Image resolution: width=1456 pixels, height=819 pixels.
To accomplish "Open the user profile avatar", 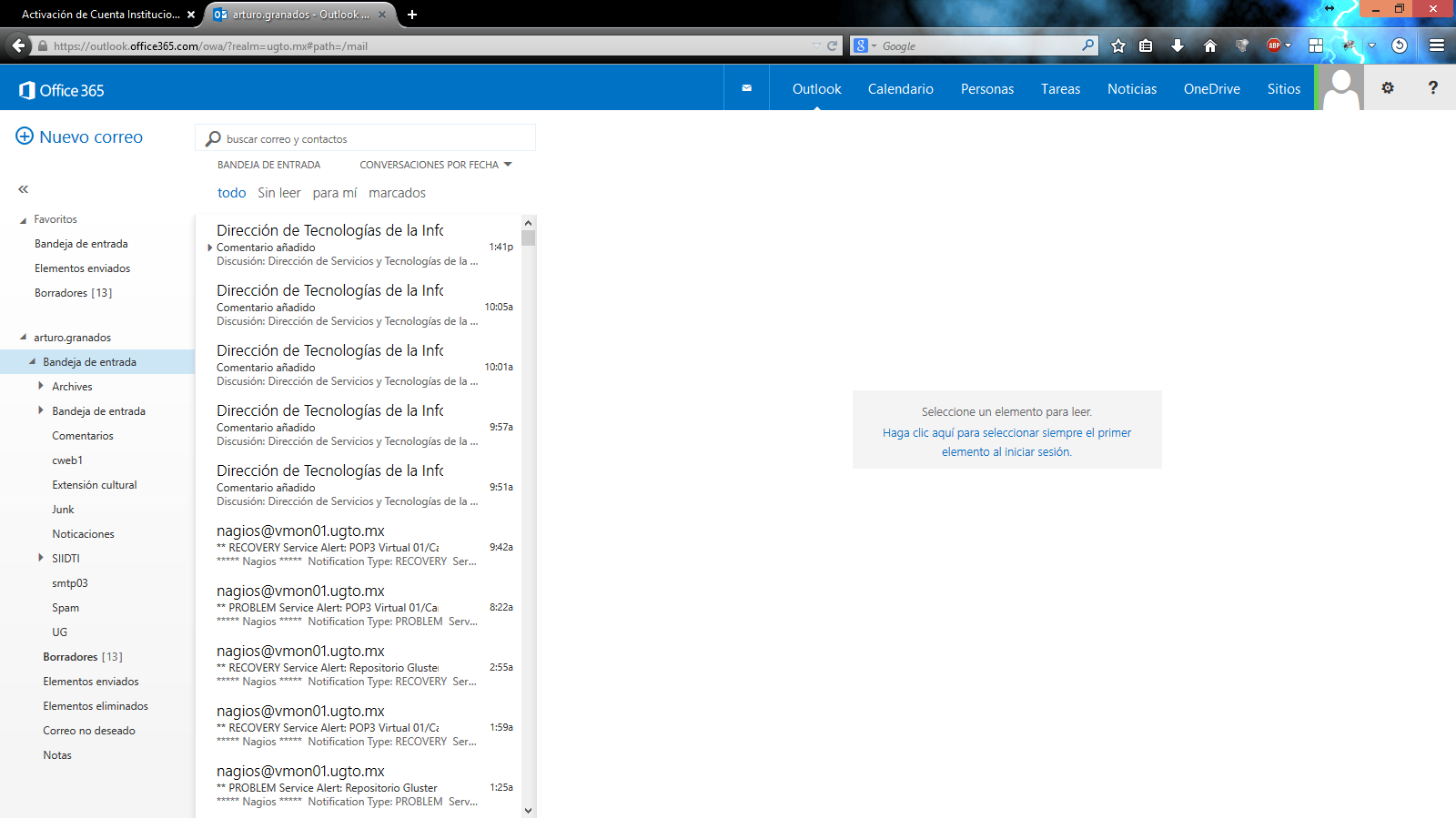I will [1340, 88].
